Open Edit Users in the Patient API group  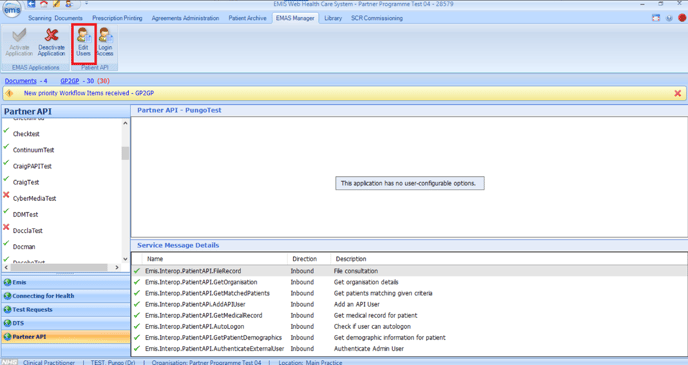click(x=83, y=43)
